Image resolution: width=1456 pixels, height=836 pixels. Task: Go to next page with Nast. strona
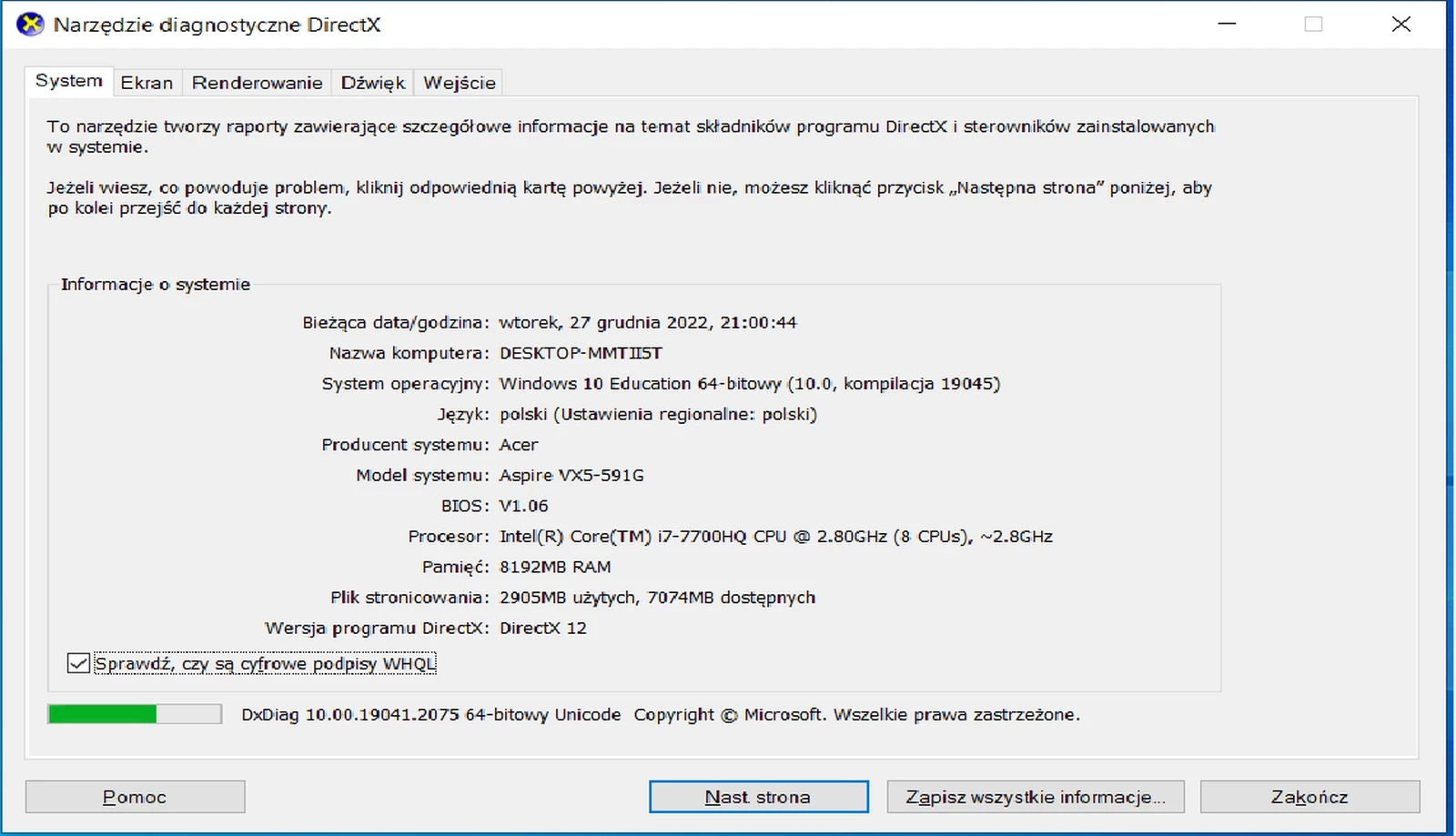pyautogui.click(x=758, y=797)
